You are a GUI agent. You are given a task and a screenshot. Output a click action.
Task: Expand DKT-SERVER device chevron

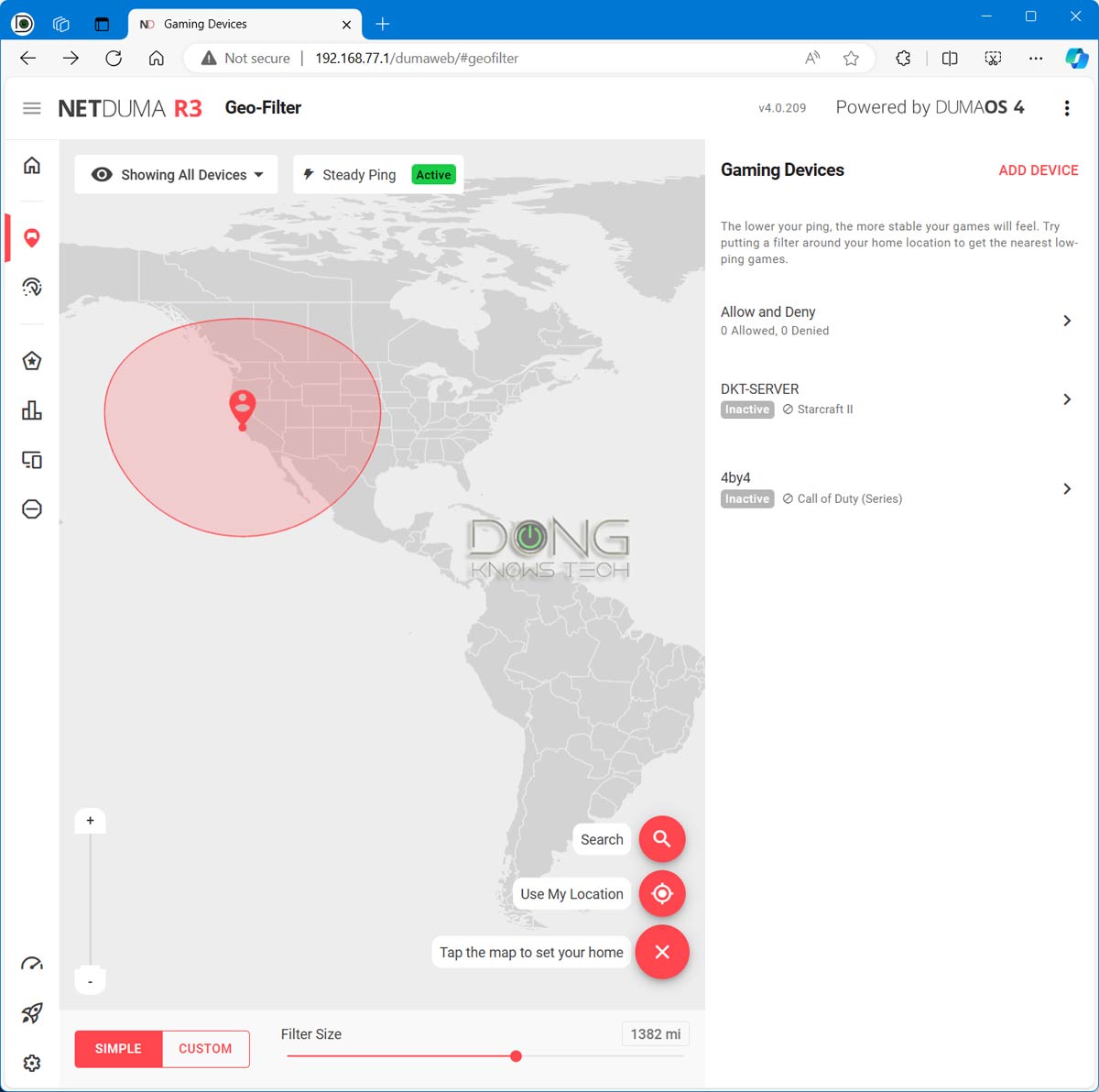coord(1067,399)
